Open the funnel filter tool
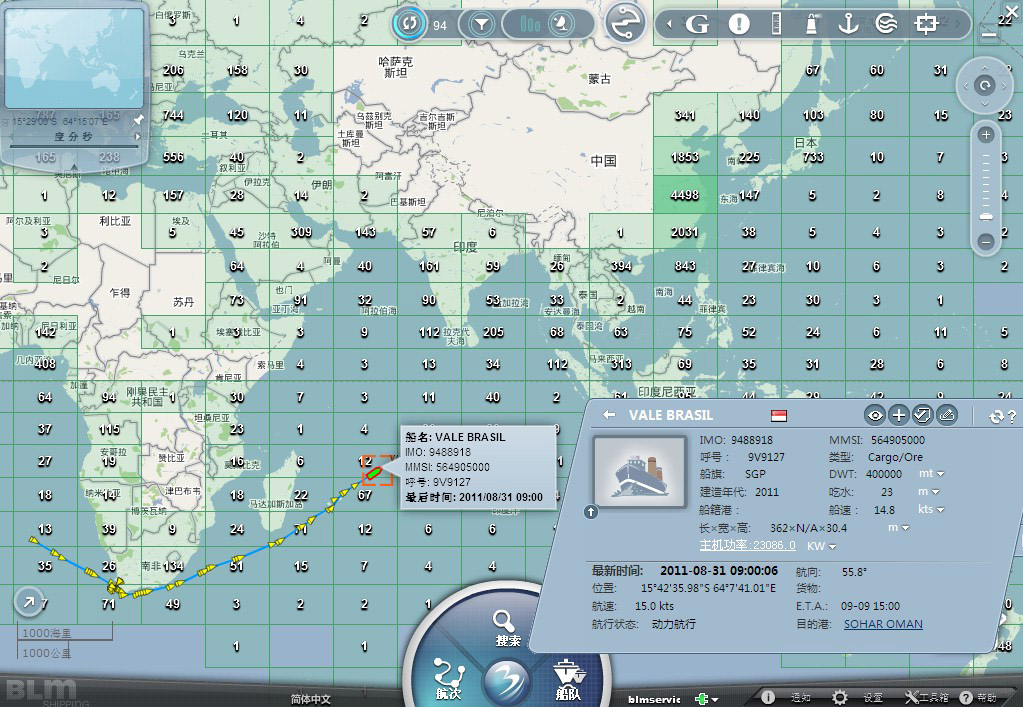 481,25
